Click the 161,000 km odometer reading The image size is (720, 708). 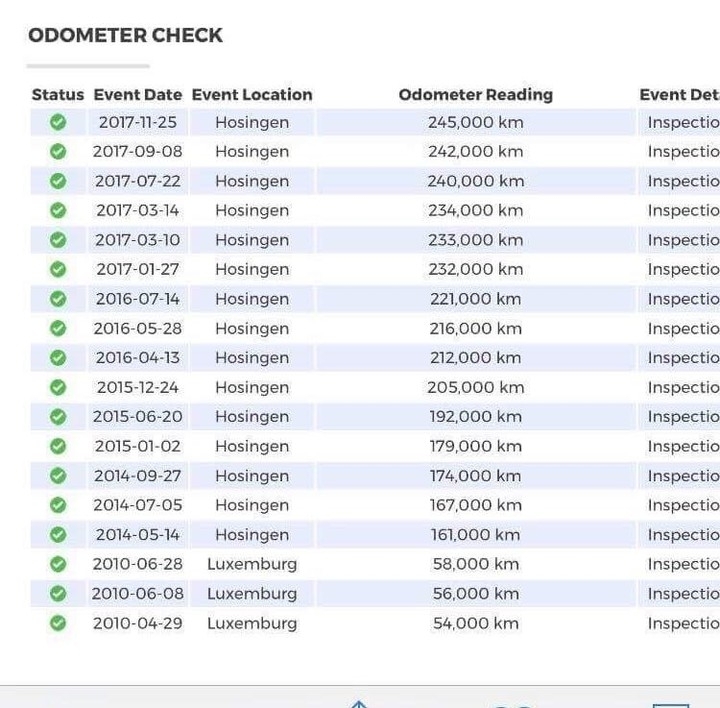pos(476,534)
